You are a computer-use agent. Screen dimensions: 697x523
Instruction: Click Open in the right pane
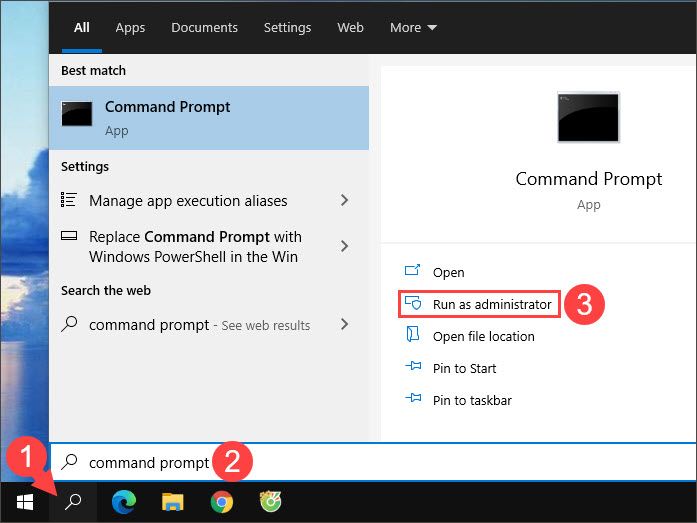449,272
